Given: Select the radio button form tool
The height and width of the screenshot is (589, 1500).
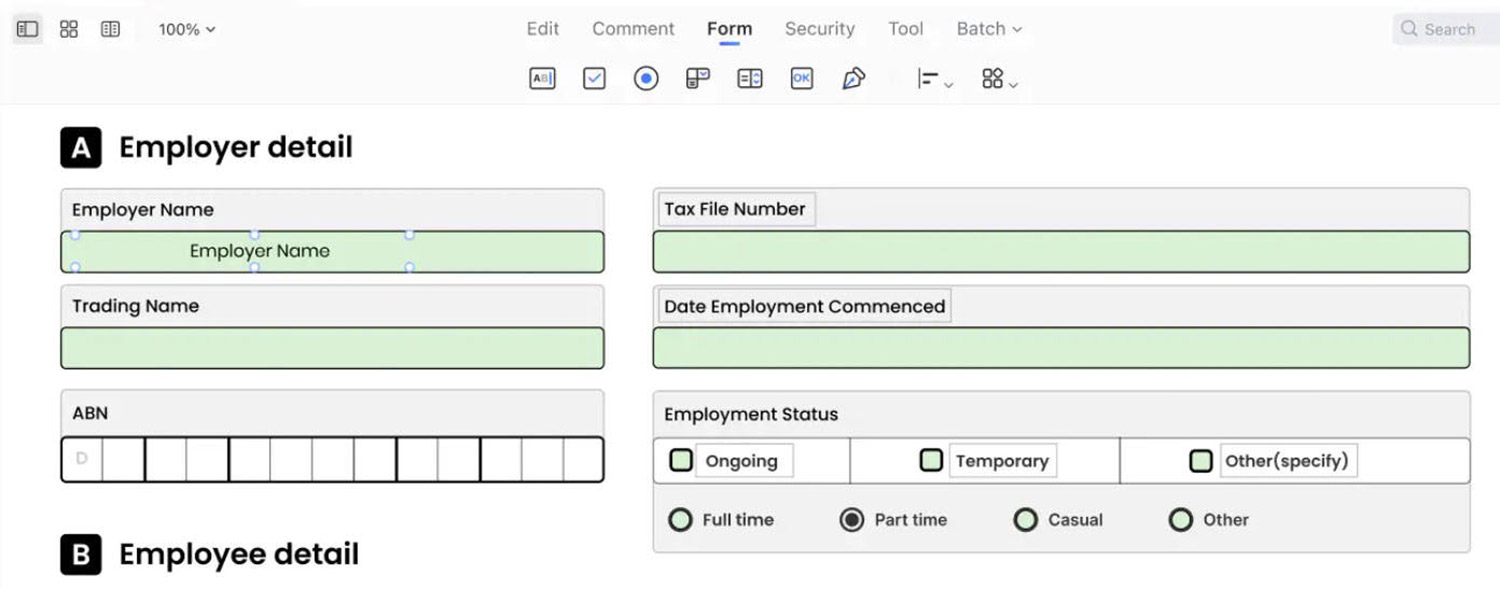Looking at the screenshot, I should click(646, 78).
